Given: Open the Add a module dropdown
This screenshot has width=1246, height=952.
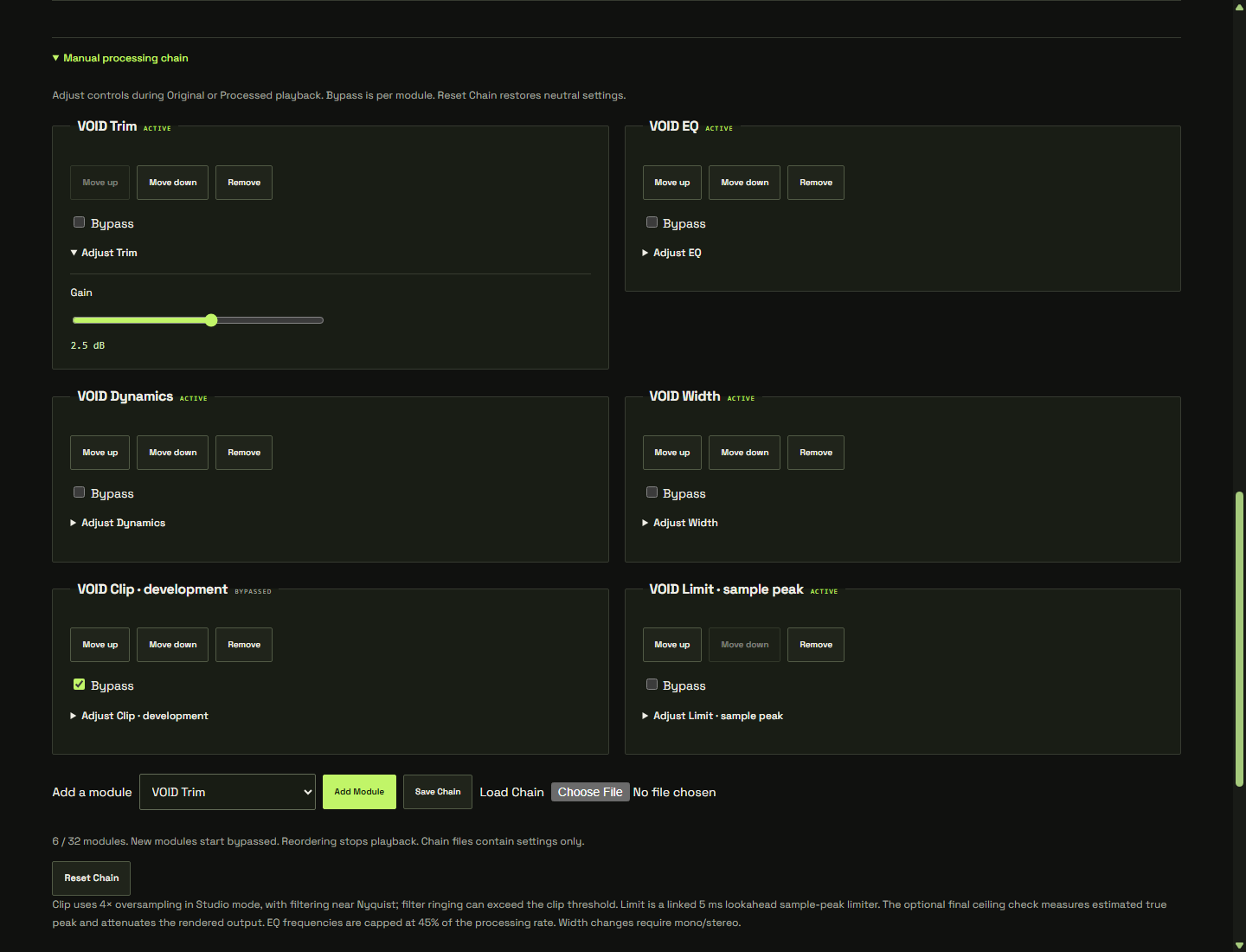Looking at the screenshot, I should 228,792.
